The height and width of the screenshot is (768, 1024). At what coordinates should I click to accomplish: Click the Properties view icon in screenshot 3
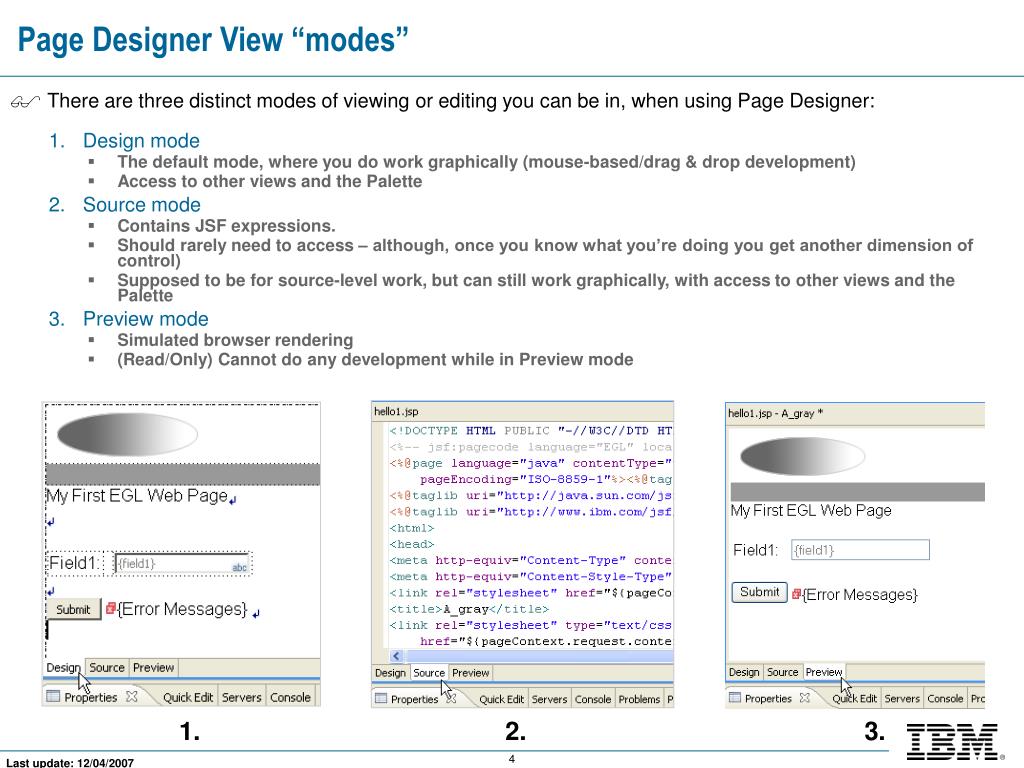735,697
